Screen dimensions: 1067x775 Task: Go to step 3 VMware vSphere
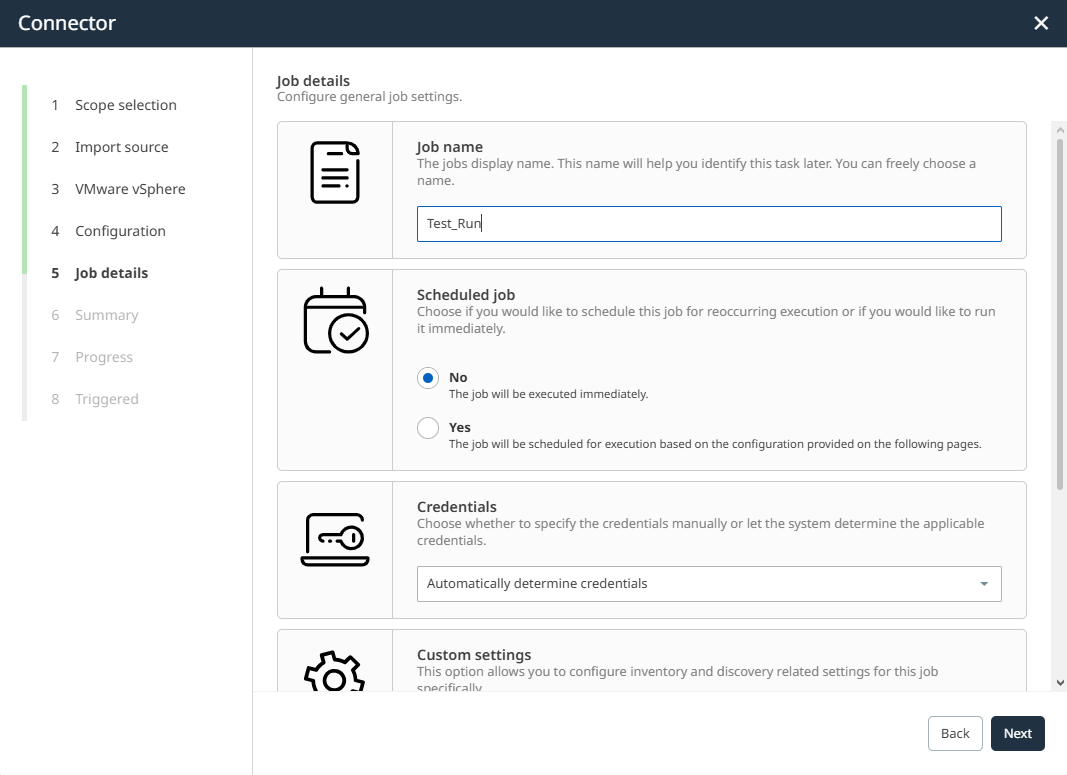pyautogui.click(x=118, y=189)
